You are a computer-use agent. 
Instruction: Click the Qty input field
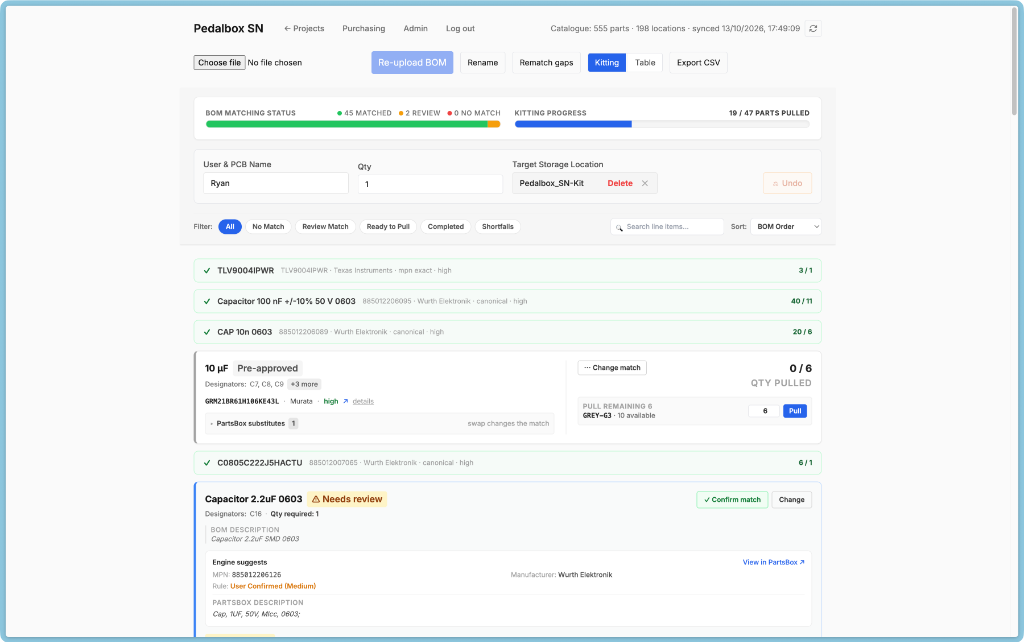(430, 184)
